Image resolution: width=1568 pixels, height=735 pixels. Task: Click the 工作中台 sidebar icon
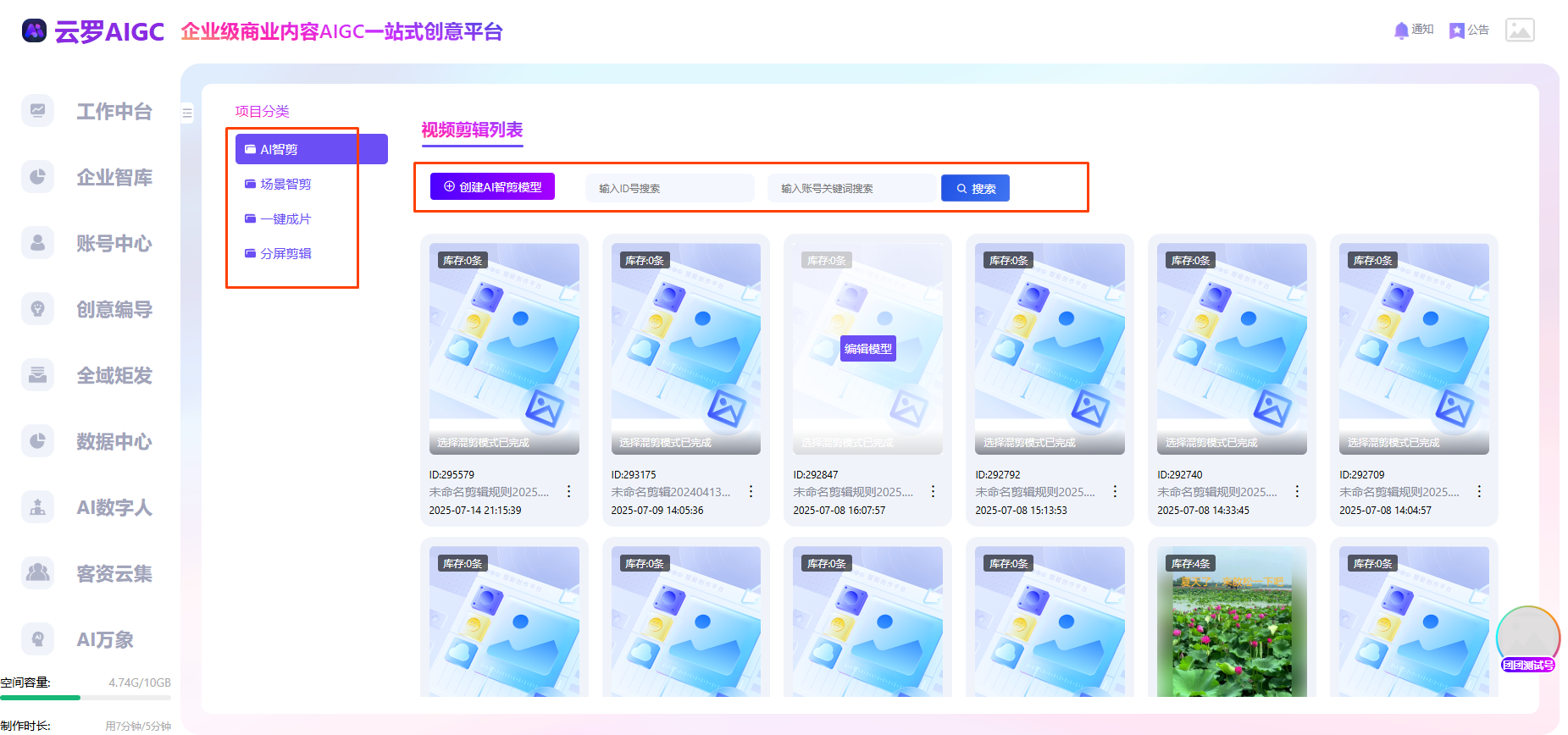[38, 111]
